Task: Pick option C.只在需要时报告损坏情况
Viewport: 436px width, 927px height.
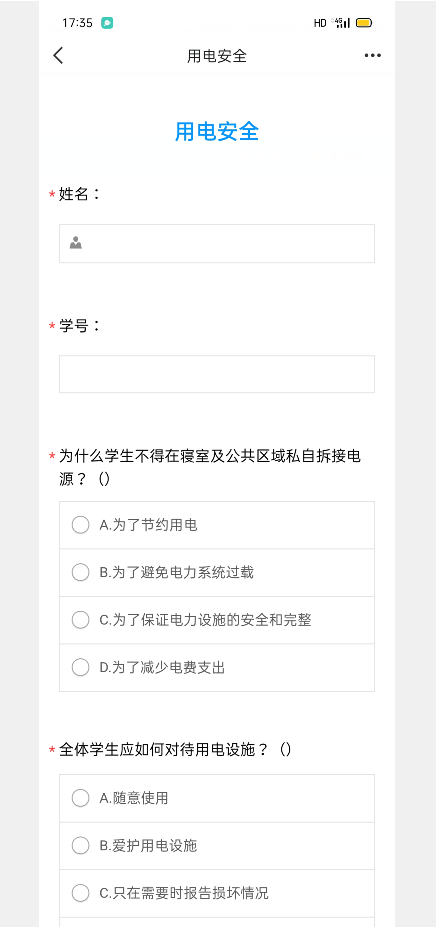Action: point(217,893)
